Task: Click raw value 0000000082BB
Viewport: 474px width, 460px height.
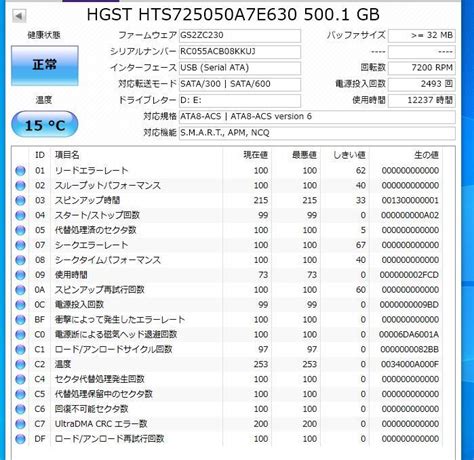Action: (410, 349)
